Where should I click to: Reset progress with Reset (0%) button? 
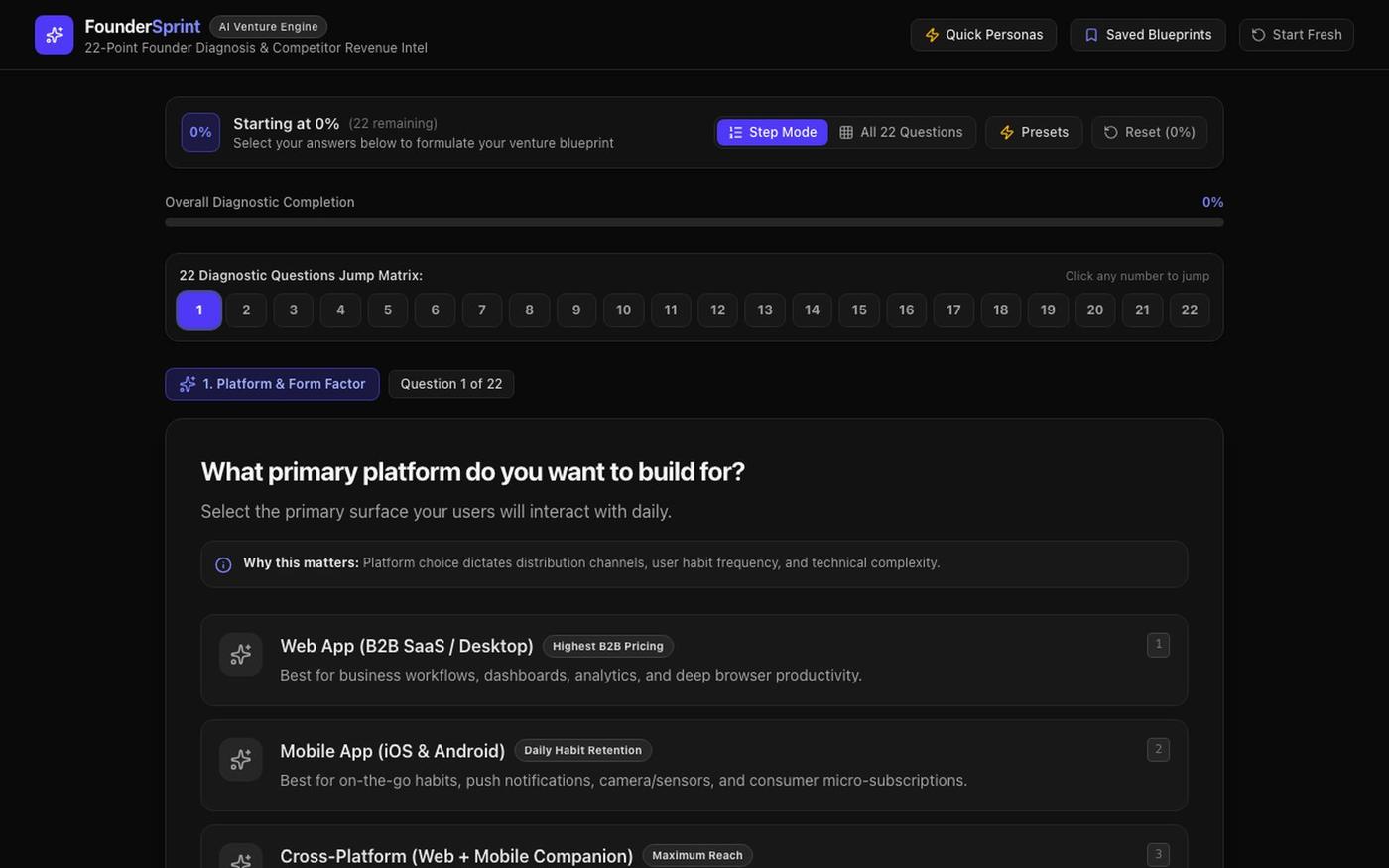click(1149, 132)
